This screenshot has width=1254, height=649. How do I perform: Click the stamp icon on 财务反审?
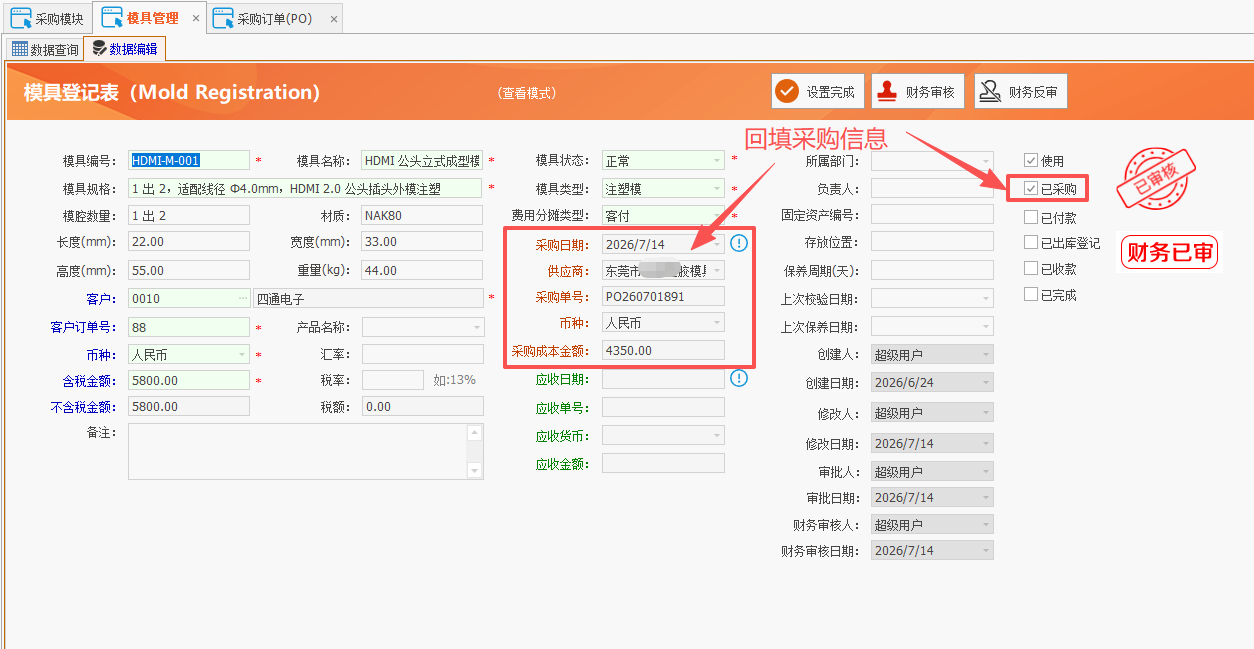click(989, 91)
